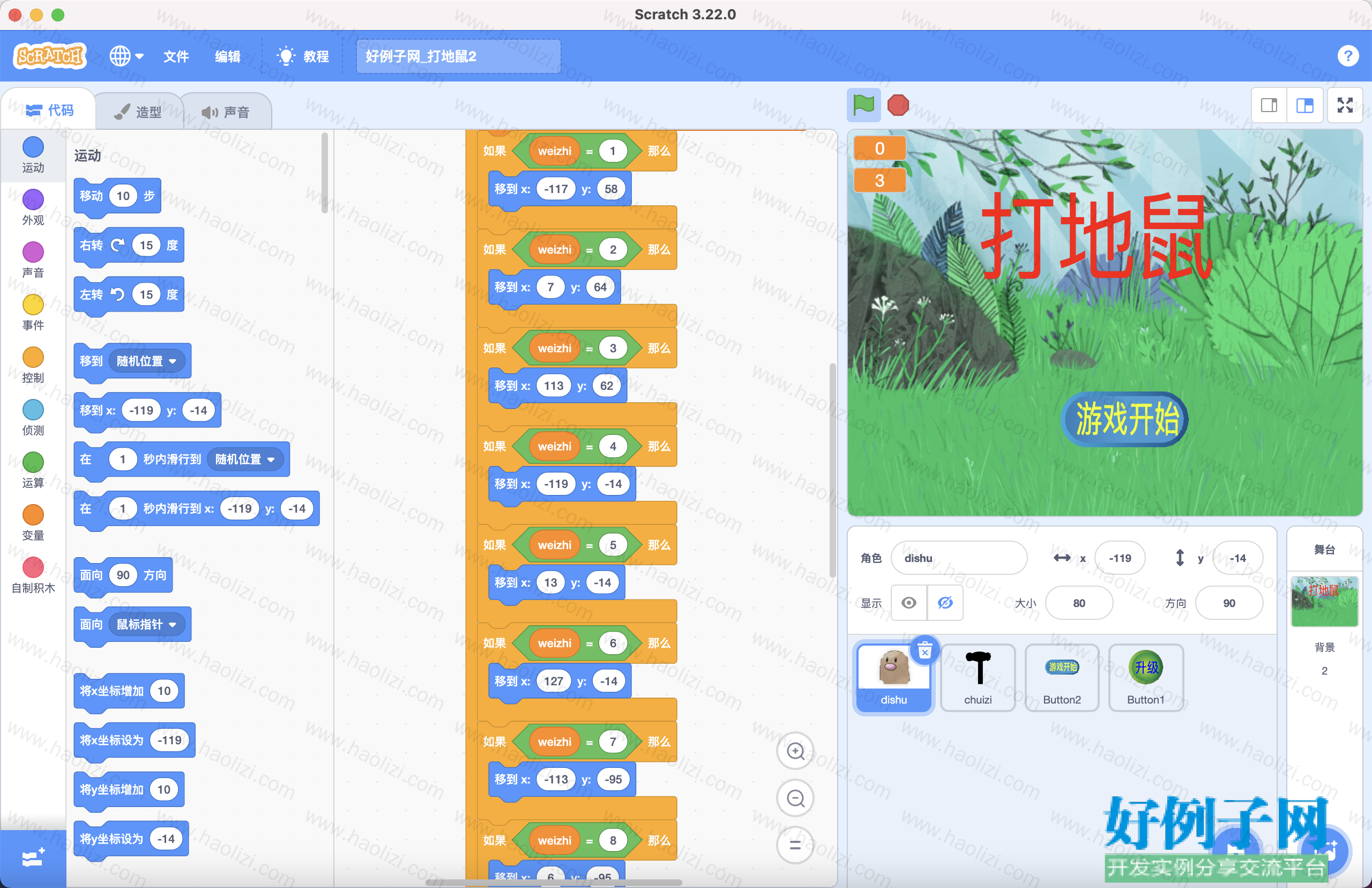1372x888 pixels.
Task: Open 鼠标指针 dropdown in 面向 block
Action: click(x=147, y=624)
